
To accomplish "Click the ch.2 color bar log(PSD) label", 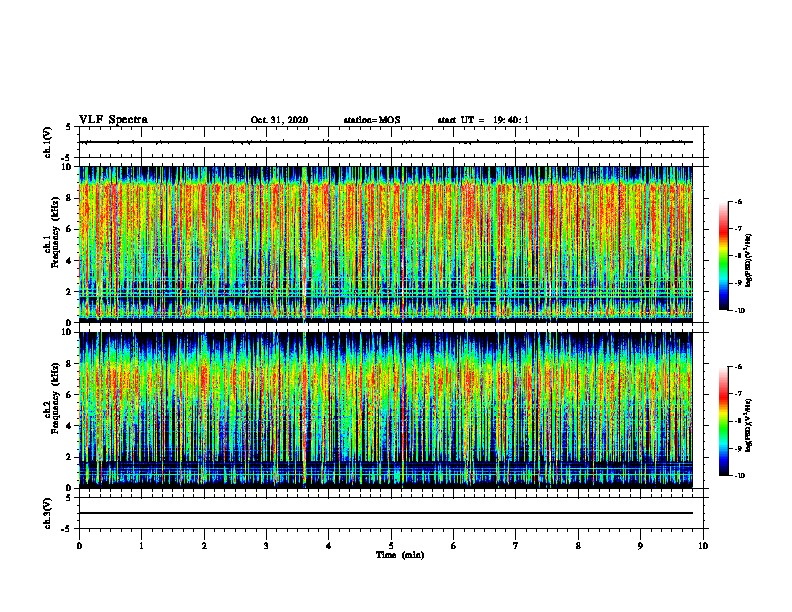I will pos(749,425).
